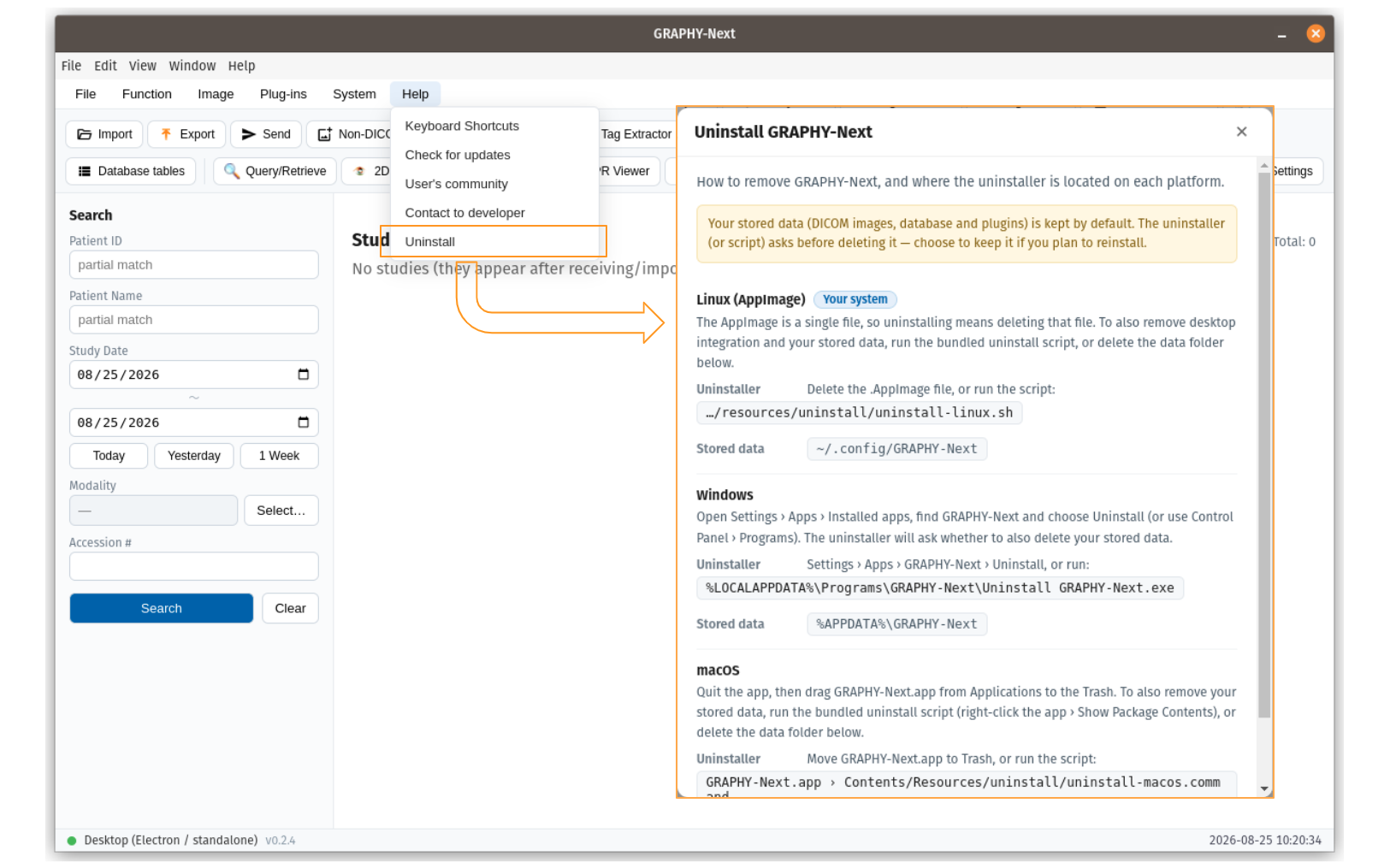The width and height of the screenshot is (1390, 868).
Task: Set the date range to Today
Action: [x=109, y=456]
